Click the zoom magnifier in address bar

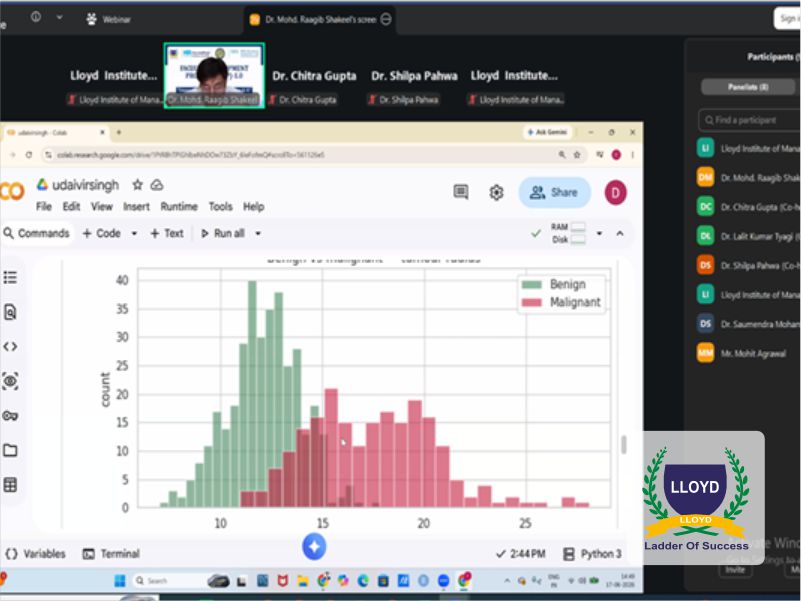point(562,154)
